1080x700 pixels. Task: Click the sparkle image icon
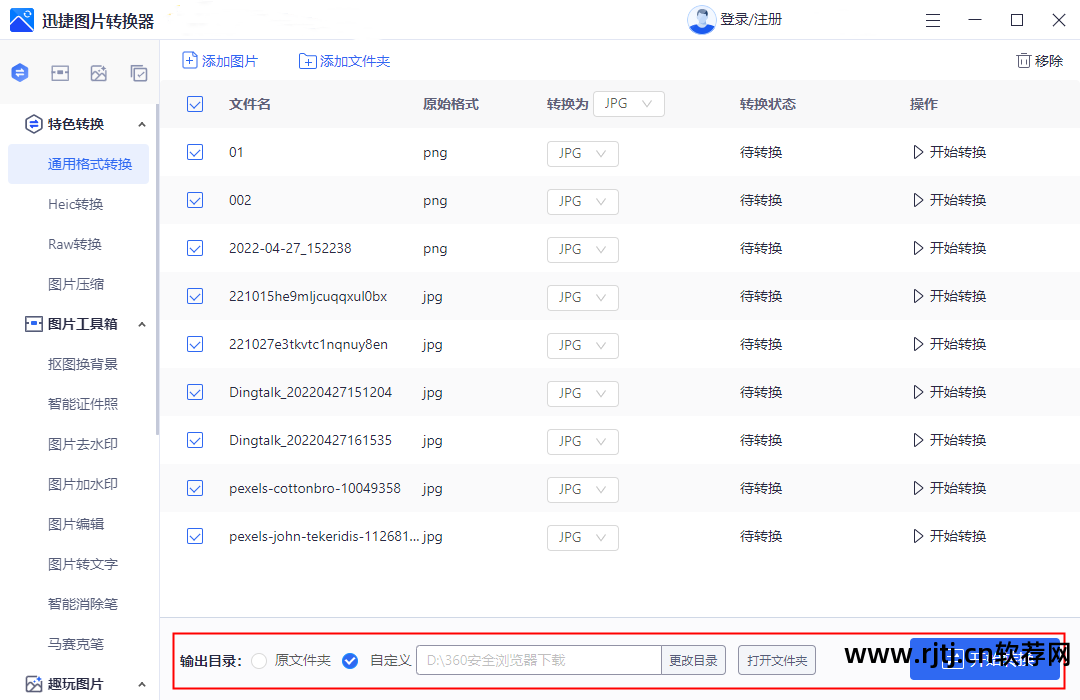98,72
